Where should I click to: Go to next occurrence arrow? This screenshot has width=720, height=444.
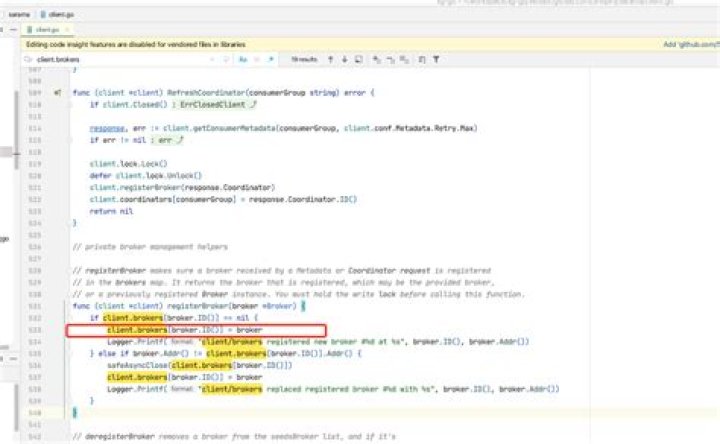(344, 59)
